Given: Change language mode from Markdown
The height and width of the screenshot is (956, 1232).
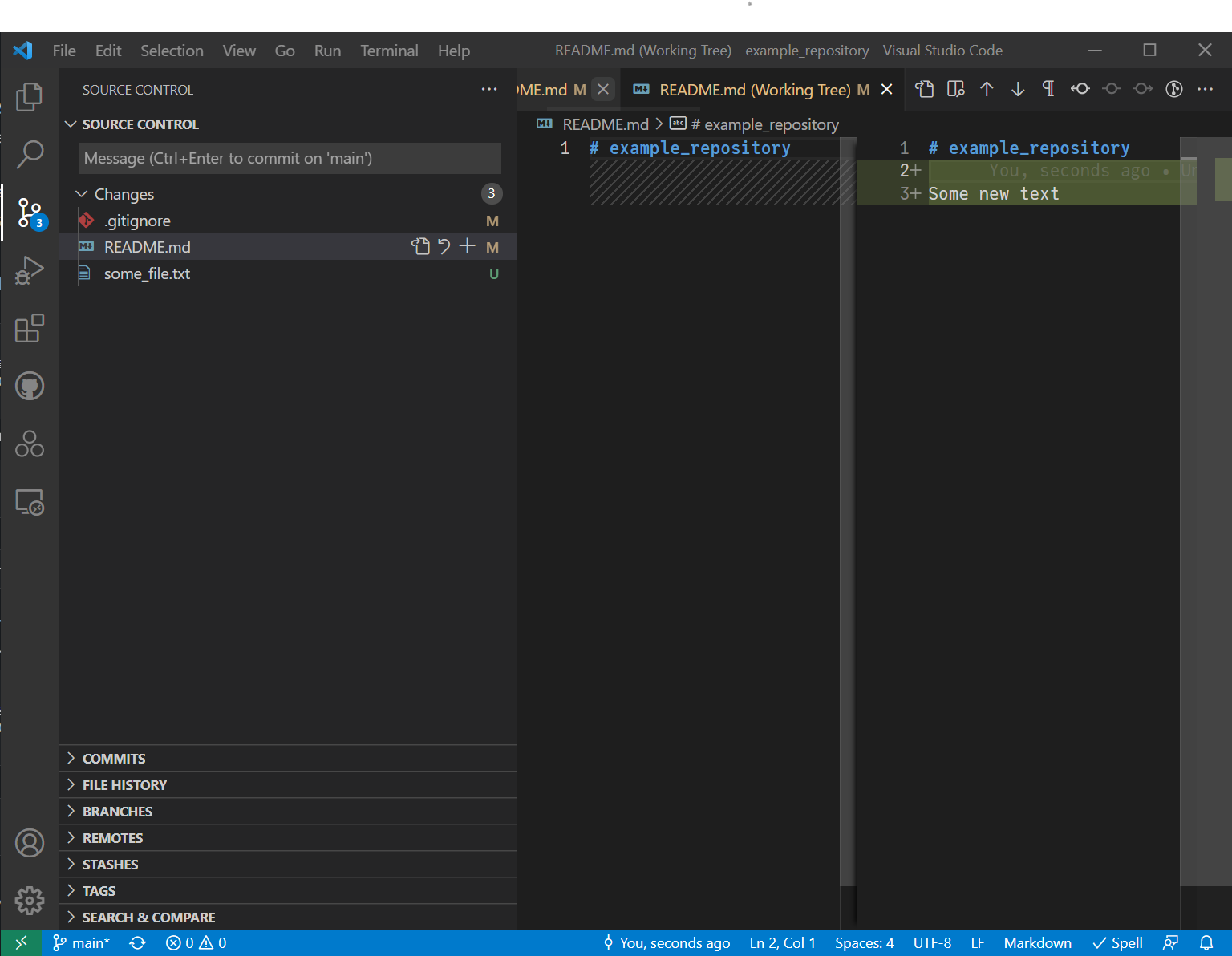Looking at the screenshot, I should (1037, 943).
